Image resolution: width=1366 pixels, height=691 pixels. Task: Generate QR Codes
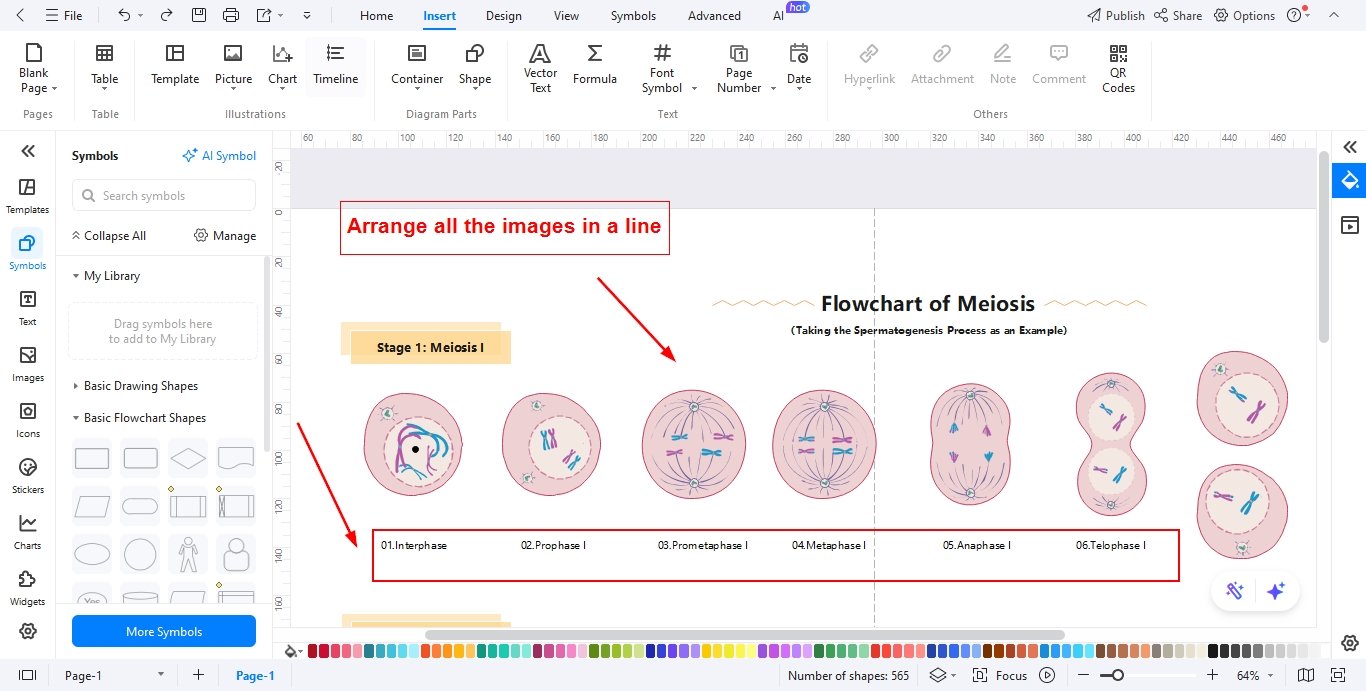click(1118, 68)
